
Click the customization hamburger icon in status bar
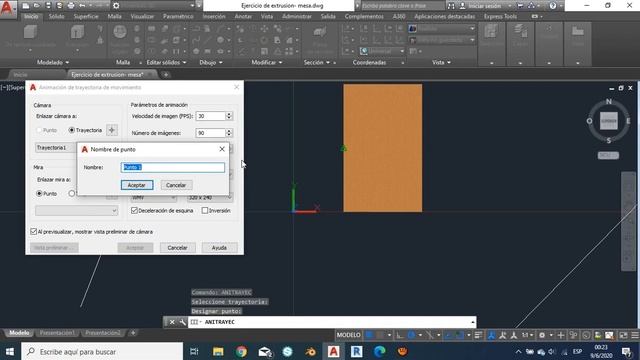tap(635, 335)
